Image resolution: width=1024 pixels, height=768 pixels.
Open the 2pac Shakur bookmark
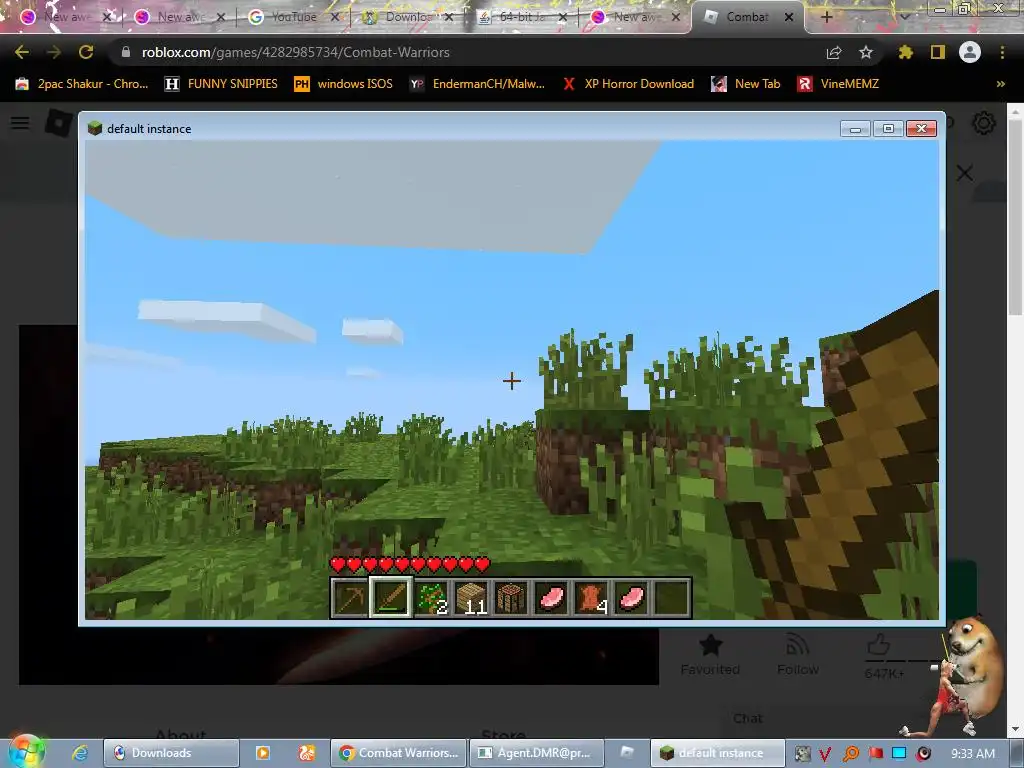(x=82, y=84)
